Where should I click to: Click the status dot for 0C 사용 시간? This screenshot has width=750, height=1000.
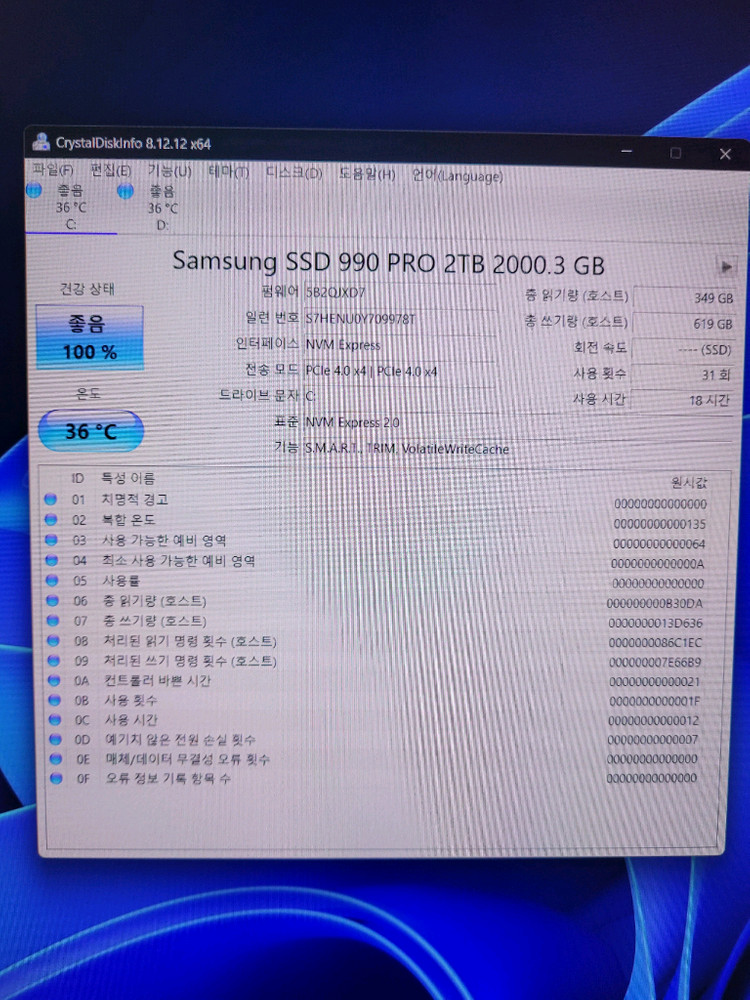click(55, 720)
